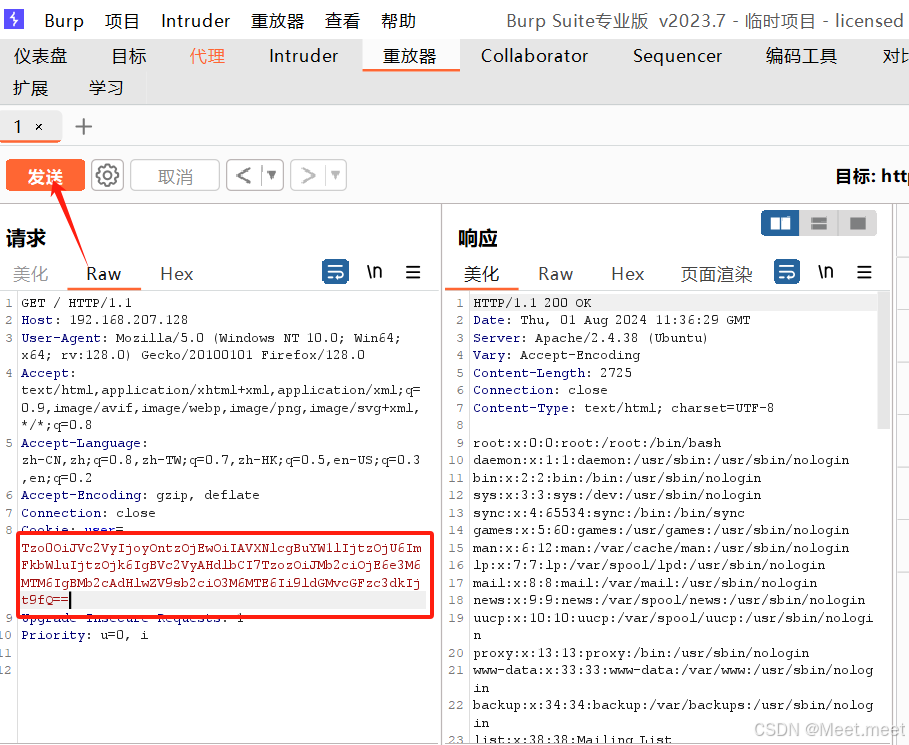Switch to 重放器 tool tab
Viewport: 909px width, 745px height.
[x=410, y=56]
